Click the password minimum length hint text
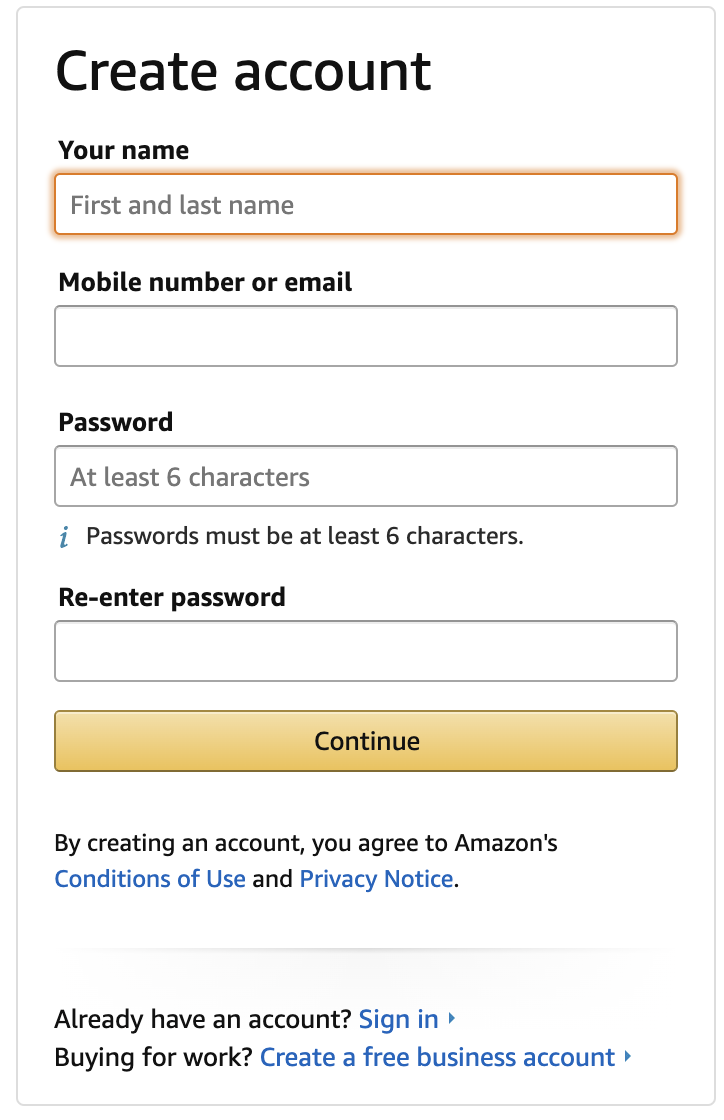The image size is (724, 1120). click(x=305, y=536)
